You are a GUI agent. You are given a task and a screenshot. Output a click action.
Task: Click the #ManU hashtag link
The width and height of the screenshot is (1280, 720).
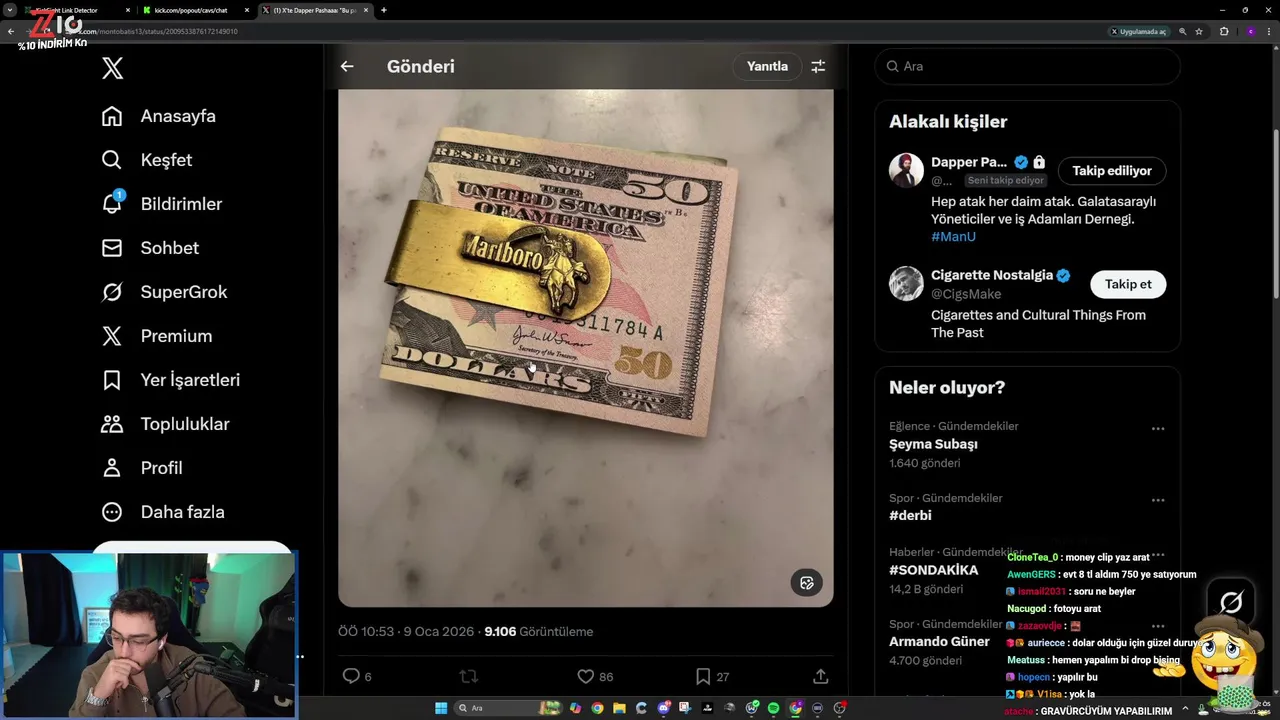pyautogui.click(x=953, y=237)
